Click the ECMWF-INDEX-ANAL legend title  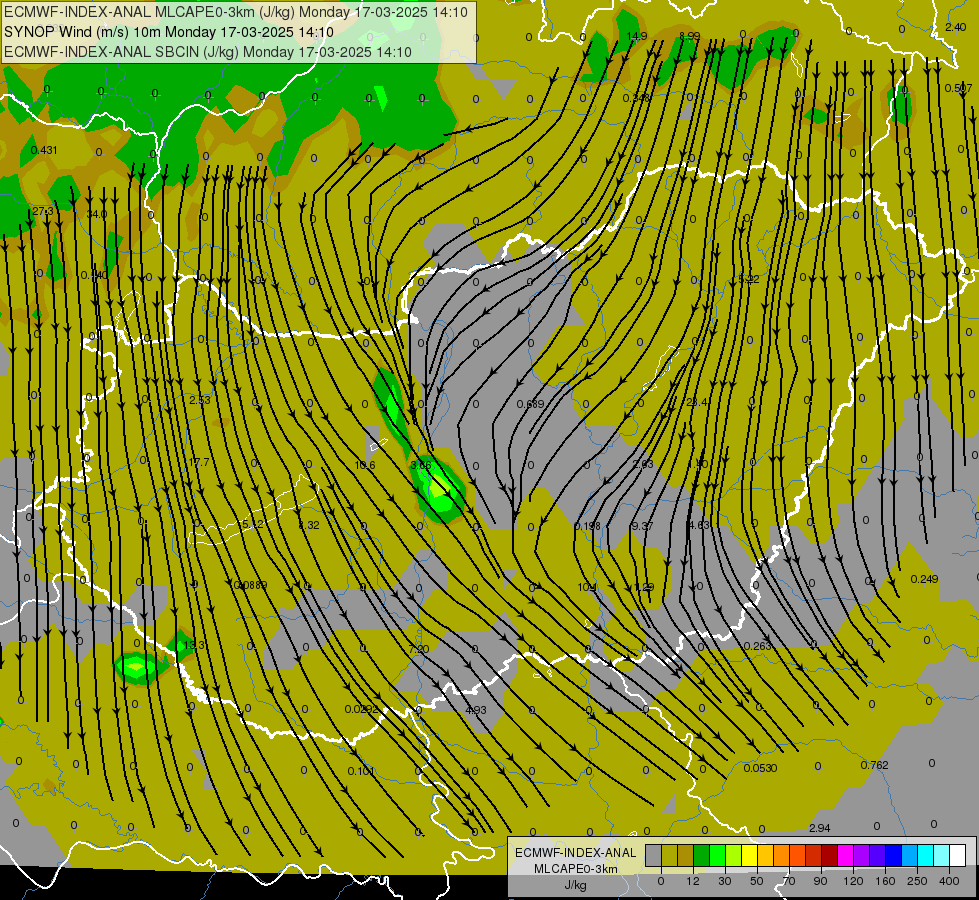(576, 853)
